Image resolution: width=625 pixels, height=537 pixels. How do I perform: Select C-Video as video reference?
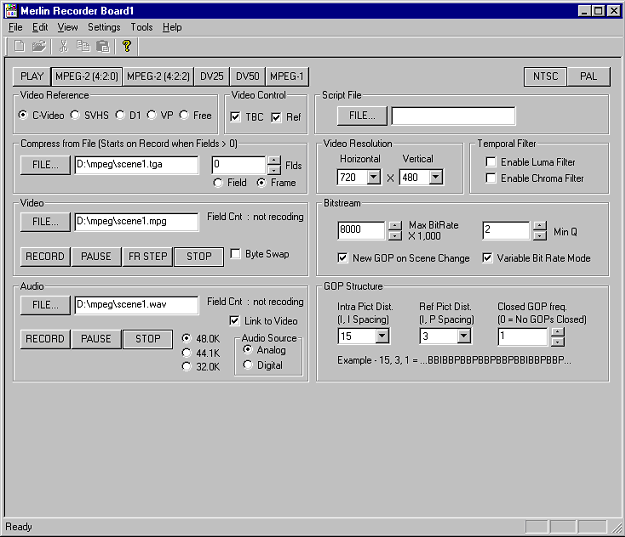coord(41,115)
